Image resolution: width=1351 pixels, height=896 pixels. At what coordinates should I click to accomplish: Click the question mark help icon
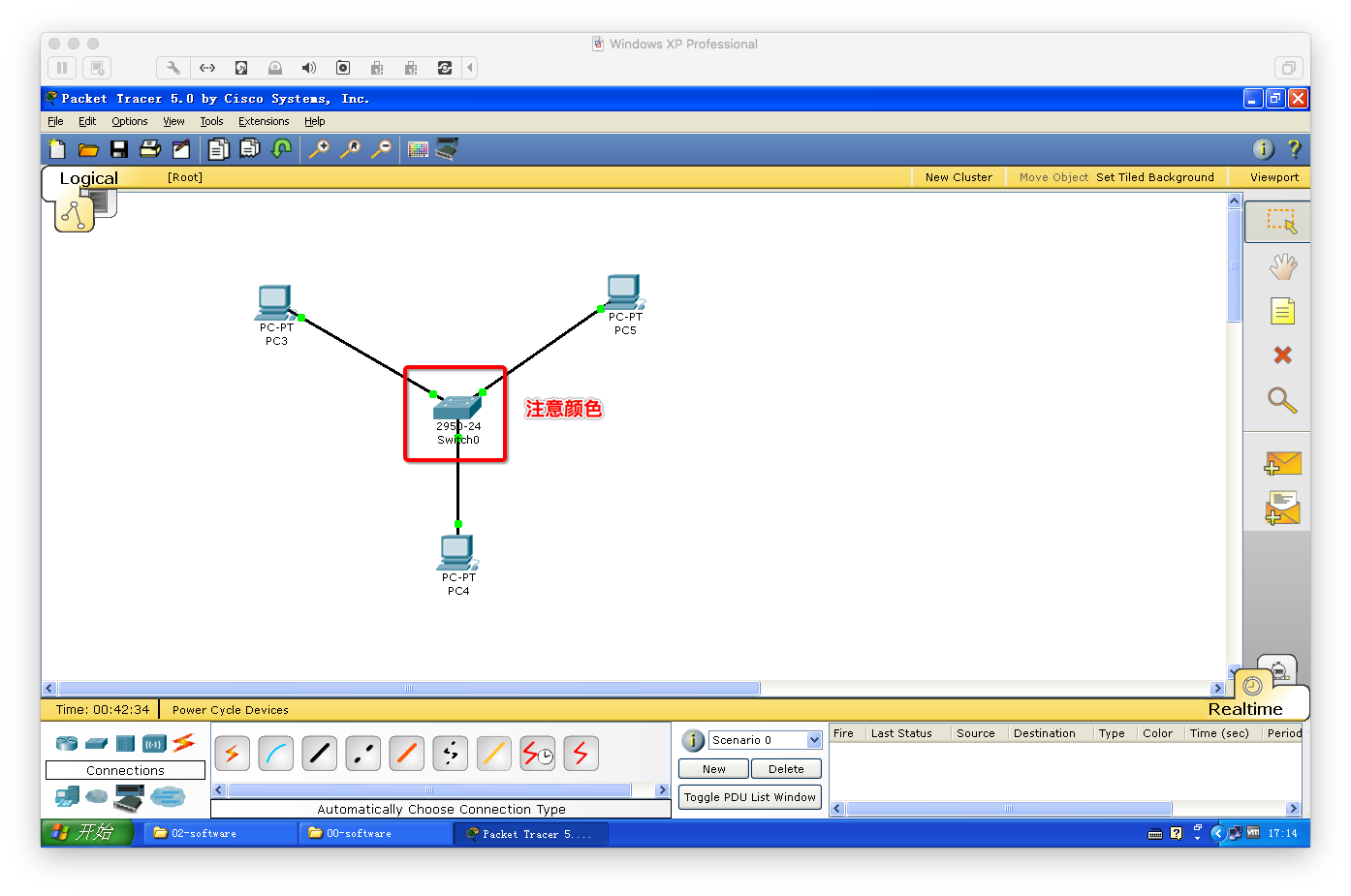click(x=1294, y=149)
